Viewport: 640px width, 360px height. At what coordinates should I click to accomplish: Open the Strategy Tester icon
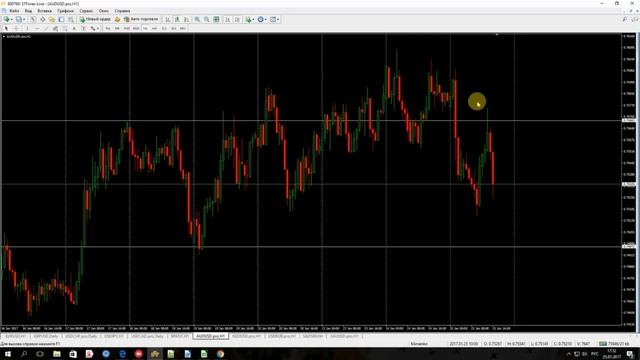point(71,19)
